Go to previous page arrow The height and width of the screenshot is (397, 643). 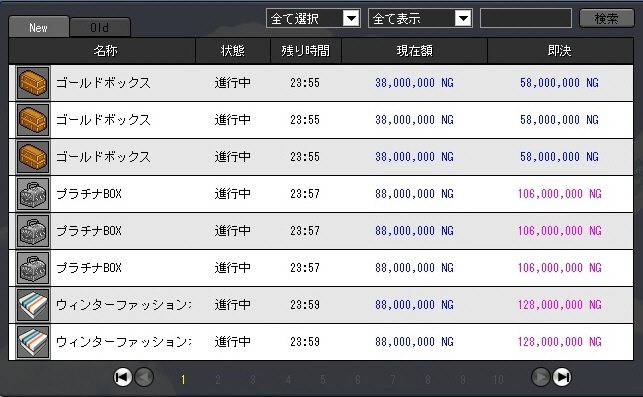point(144,377)
